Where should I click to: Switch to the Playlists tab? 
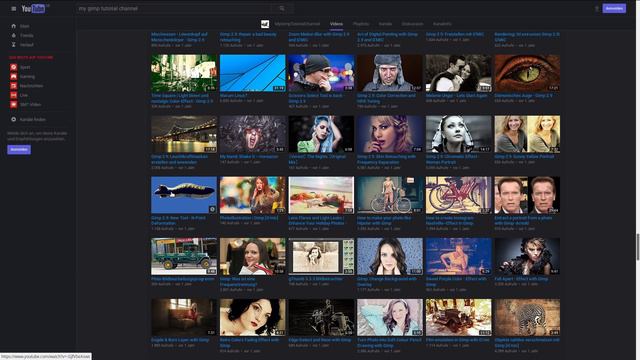361,24
